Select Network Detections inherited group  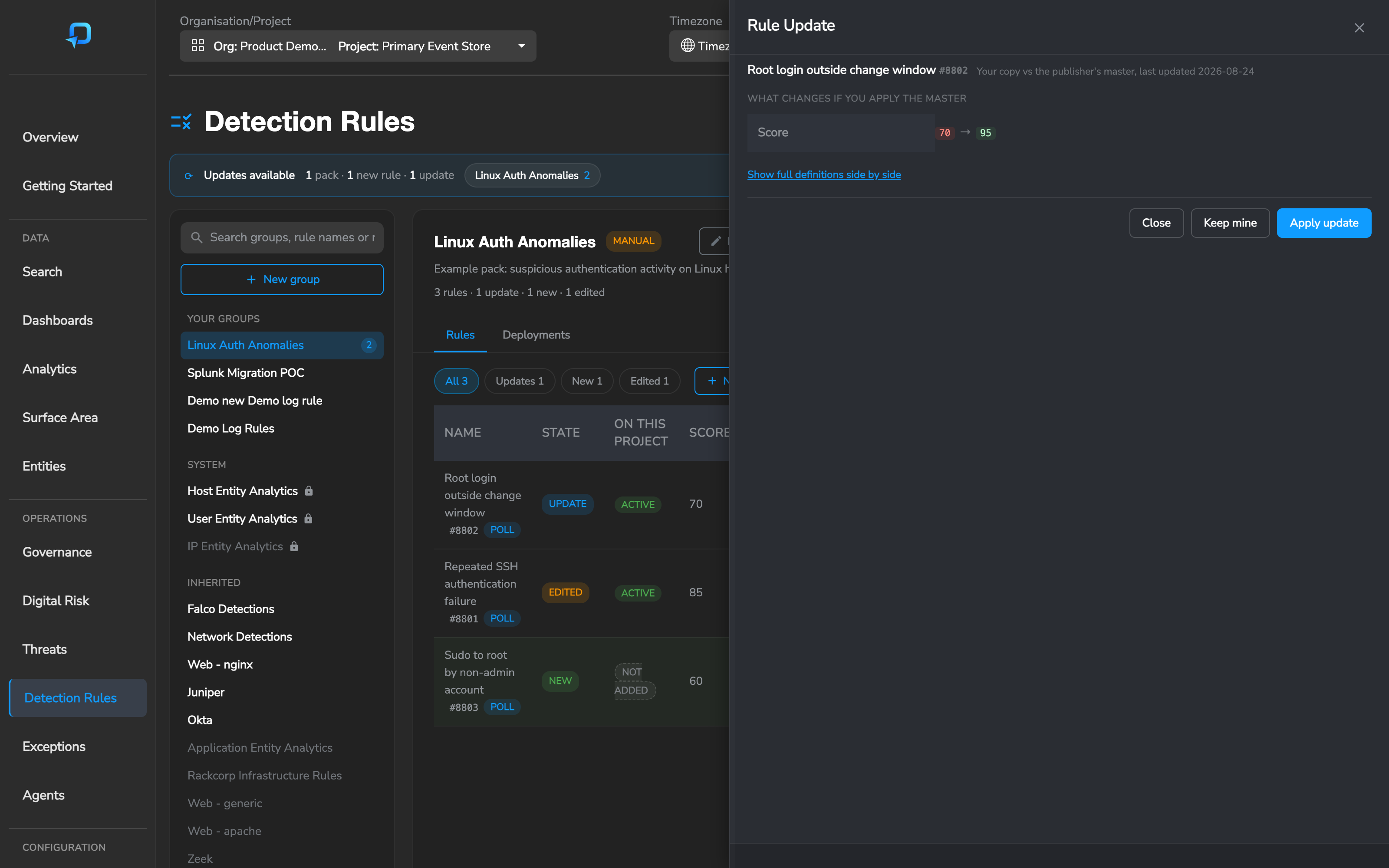(x=282, y=637)
